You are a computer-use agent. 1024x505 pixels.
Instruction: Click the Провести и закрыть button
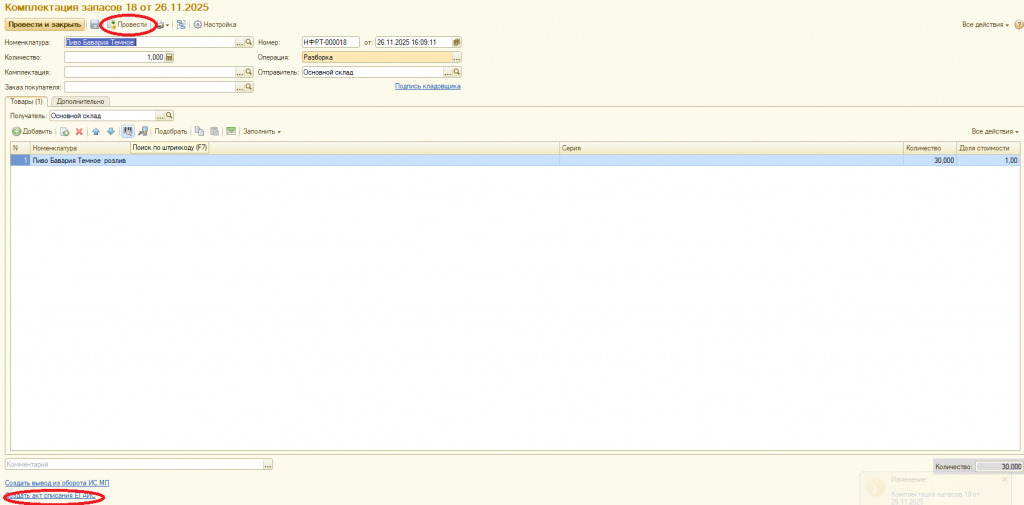tap(45, 24)
